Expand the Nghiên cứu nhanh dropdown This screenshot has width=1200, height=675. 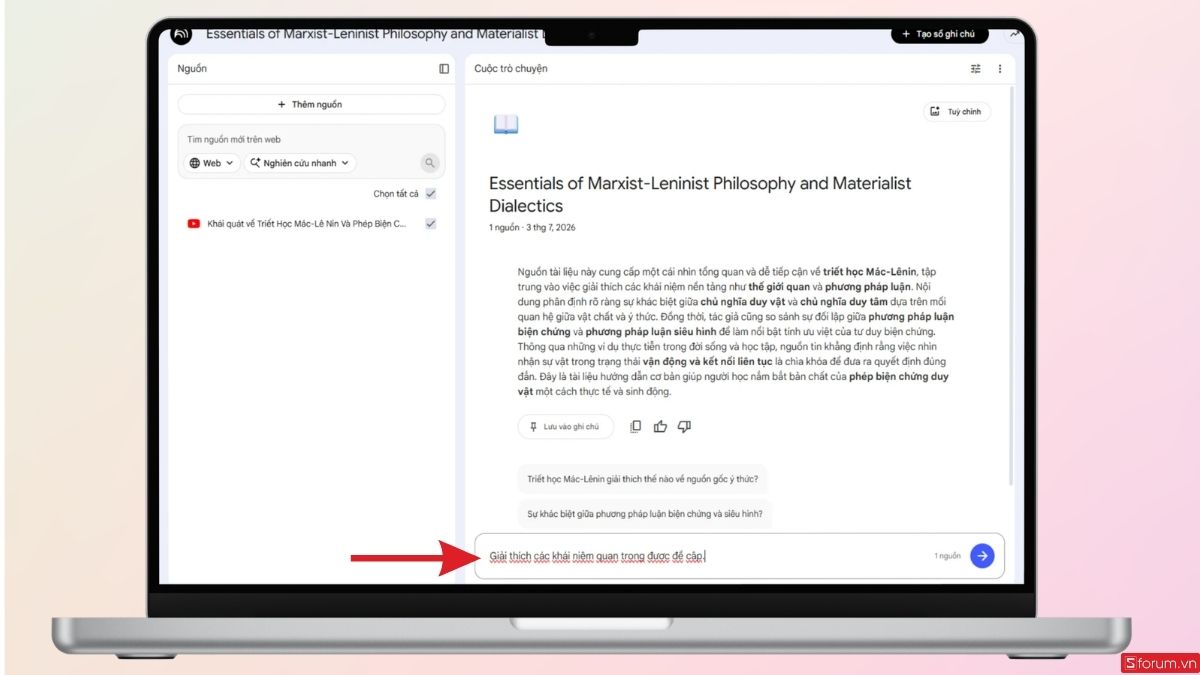[x=300, y=163]
